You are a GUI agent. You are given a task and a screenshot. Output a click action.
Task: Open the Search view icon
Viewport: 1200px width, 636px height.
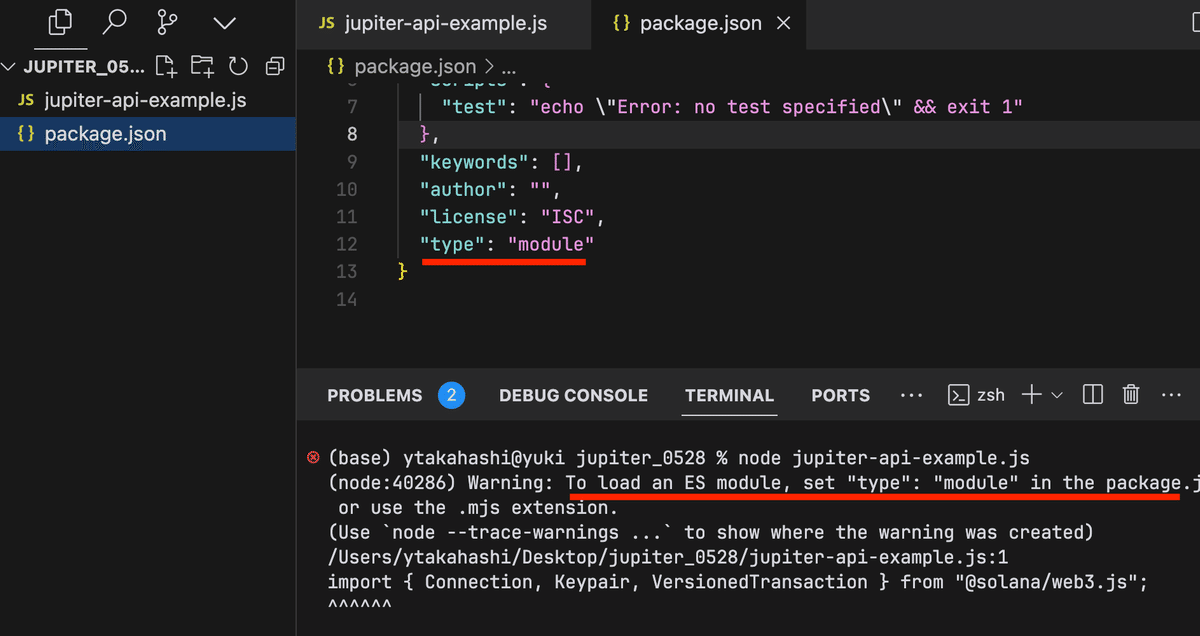(116, 21)
